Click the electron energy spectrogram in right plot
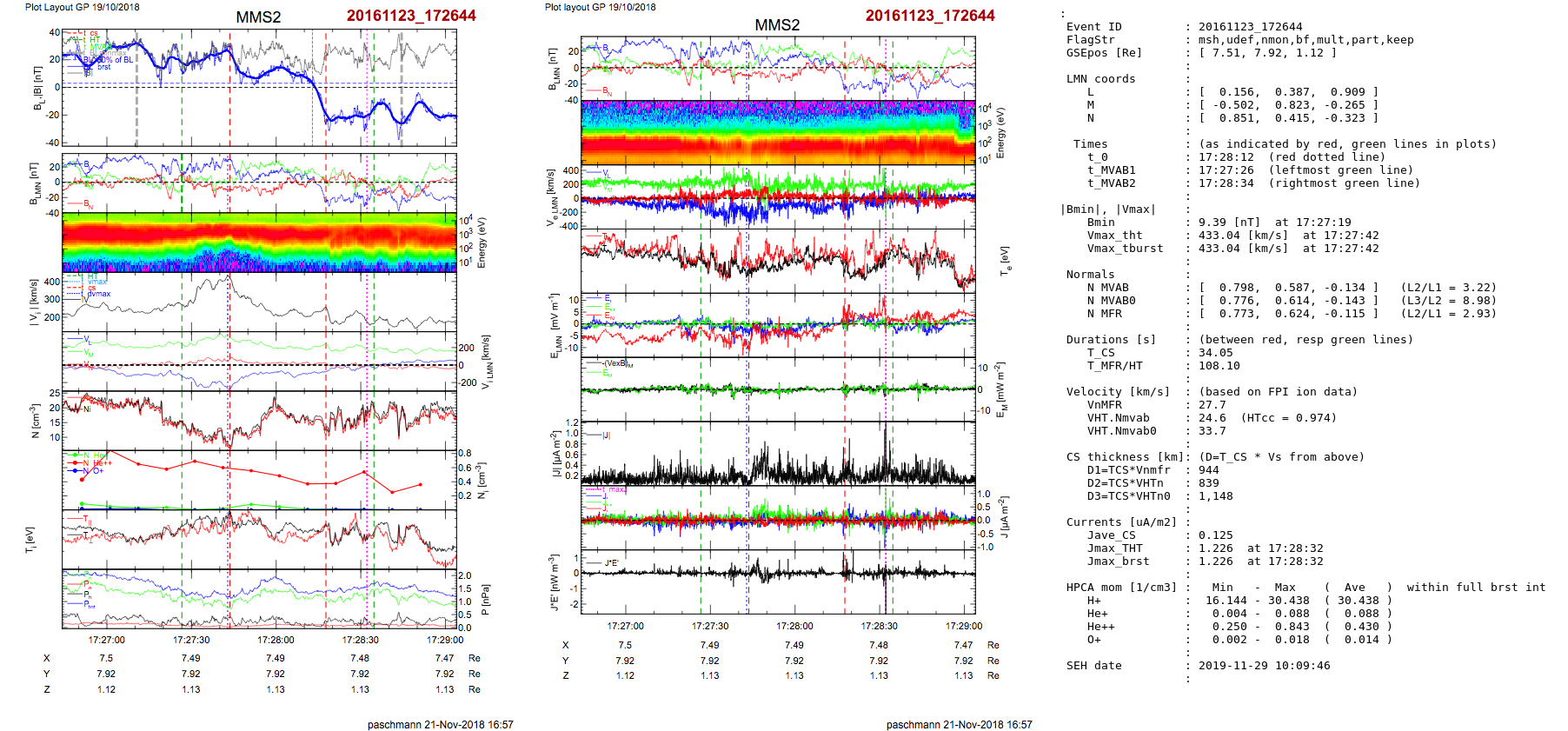Screen dimensions: 1568x731 click(x=777, y=132)
